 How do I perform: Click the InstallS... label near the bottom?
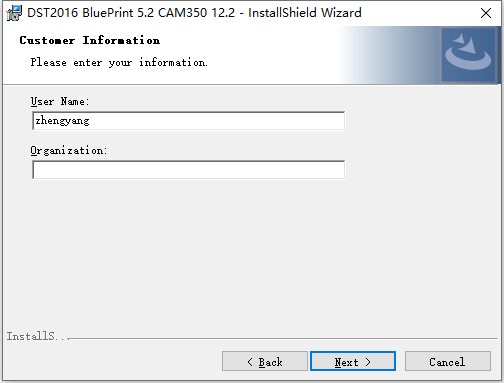(38, 336)
